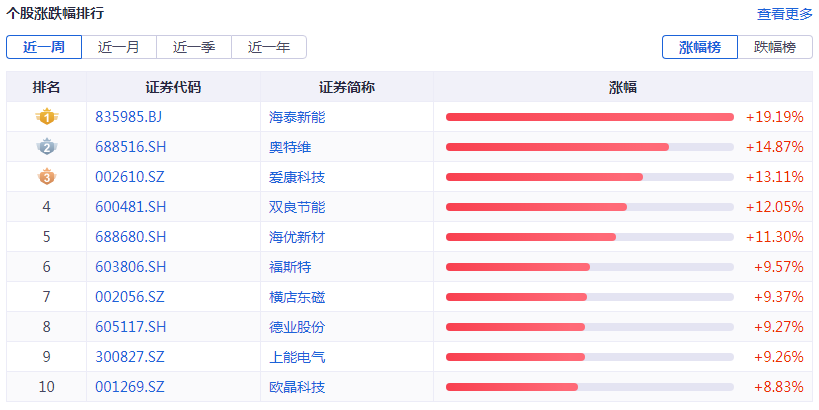Switch to the 近一年 tab

click(x=269, y=47)
